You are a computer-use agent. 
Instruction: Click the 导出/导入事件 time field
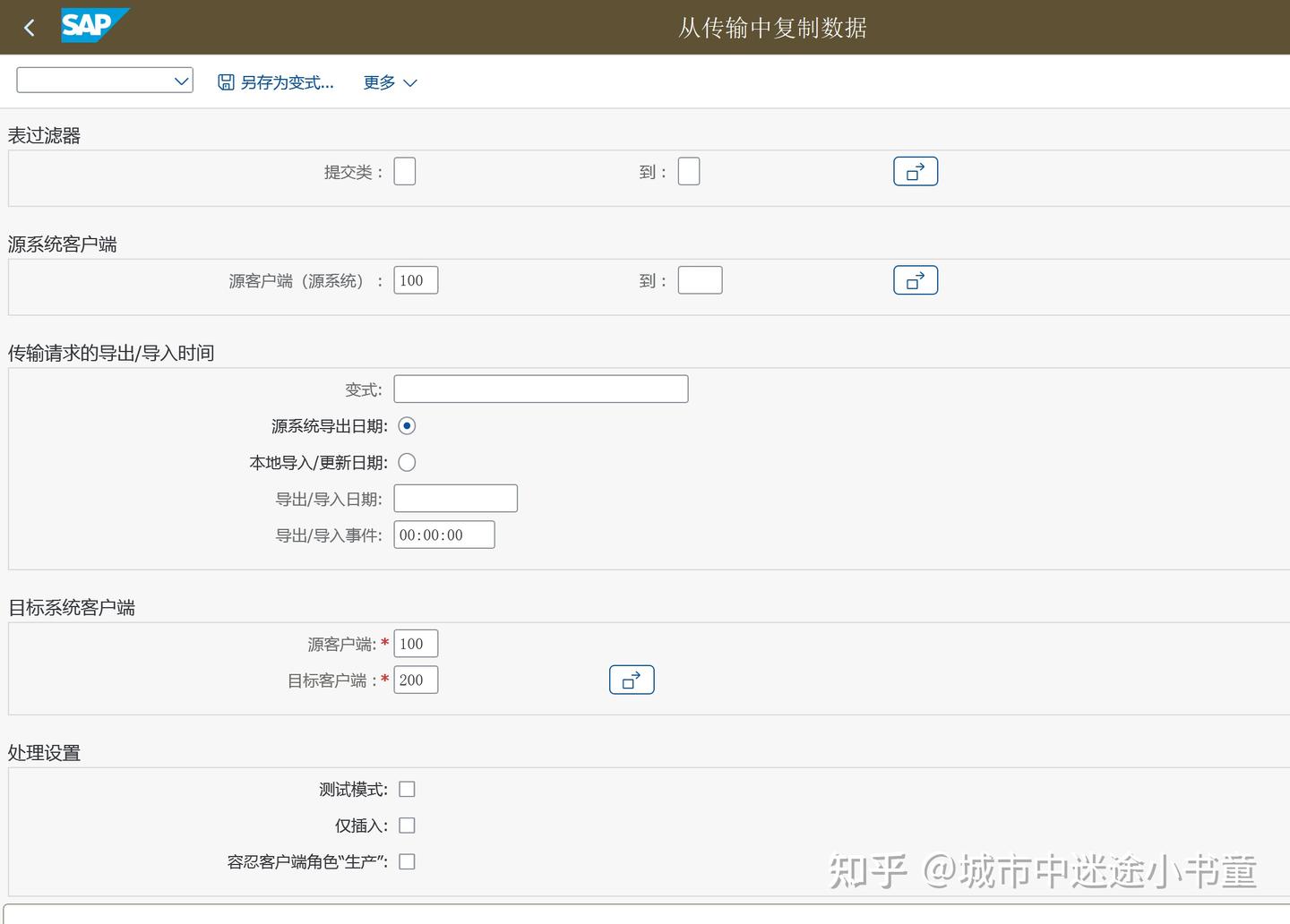[443, 535]
